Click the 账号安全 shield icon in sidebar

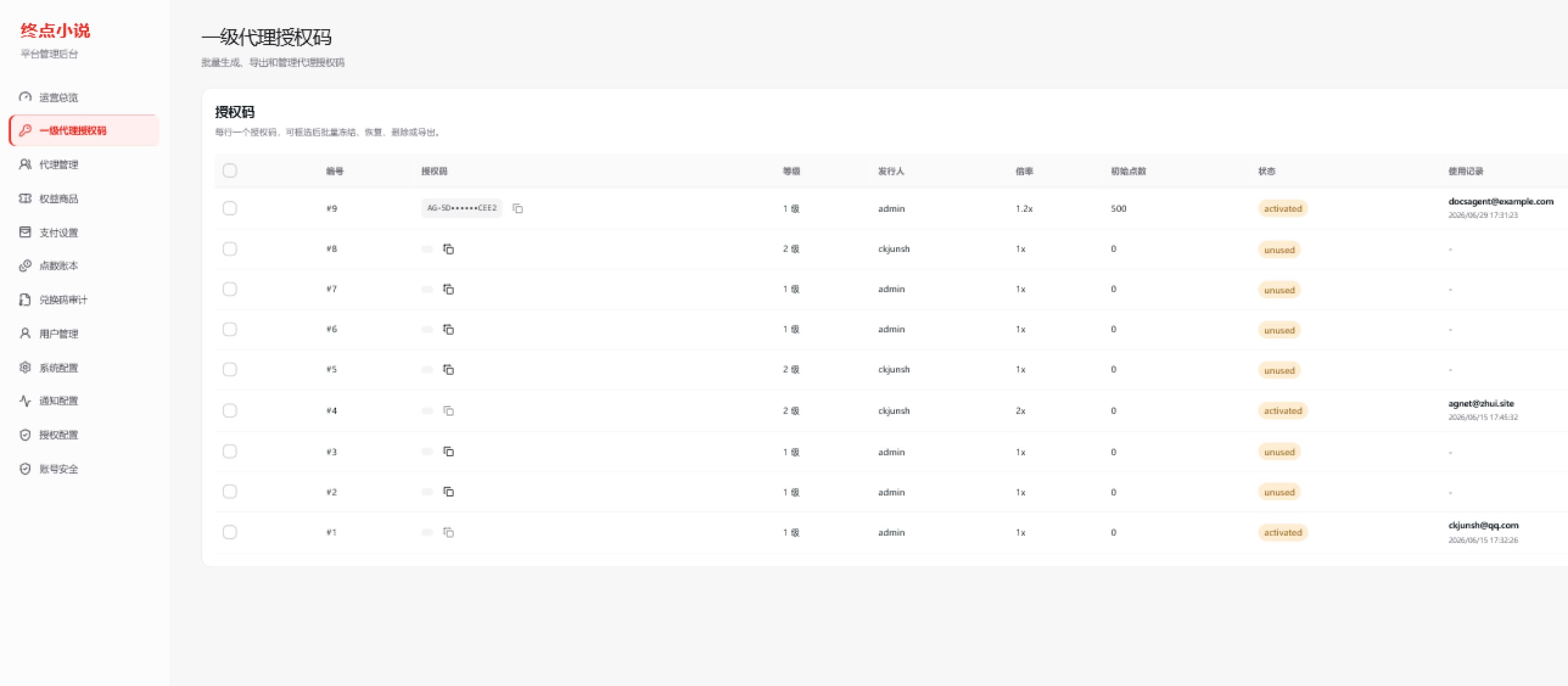pos(25,469)
